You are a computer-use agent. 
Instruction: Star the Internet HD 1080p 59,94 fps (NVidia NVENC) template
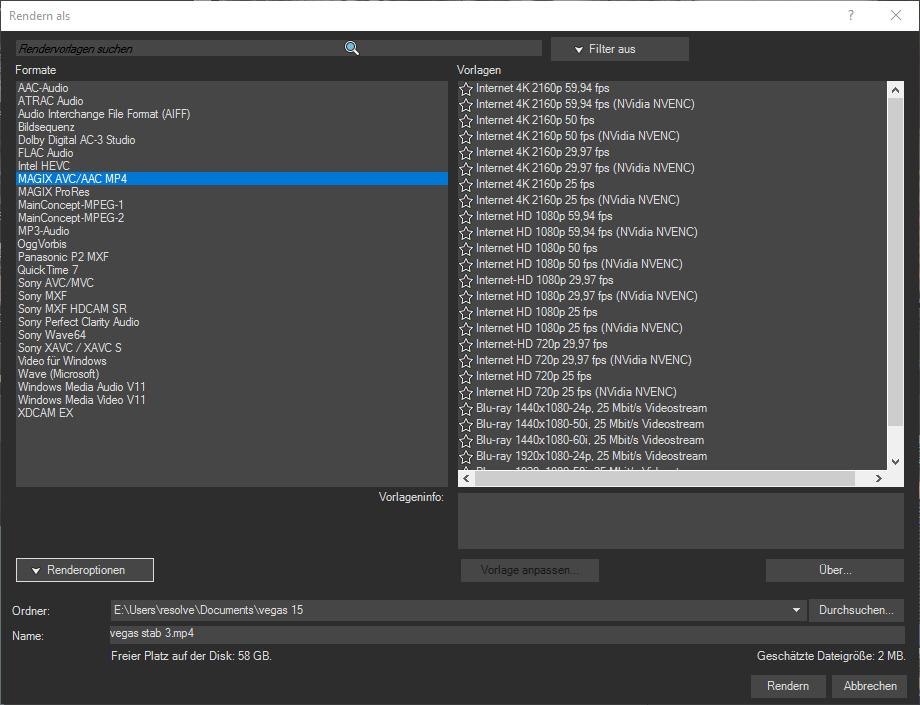point(466,232)
